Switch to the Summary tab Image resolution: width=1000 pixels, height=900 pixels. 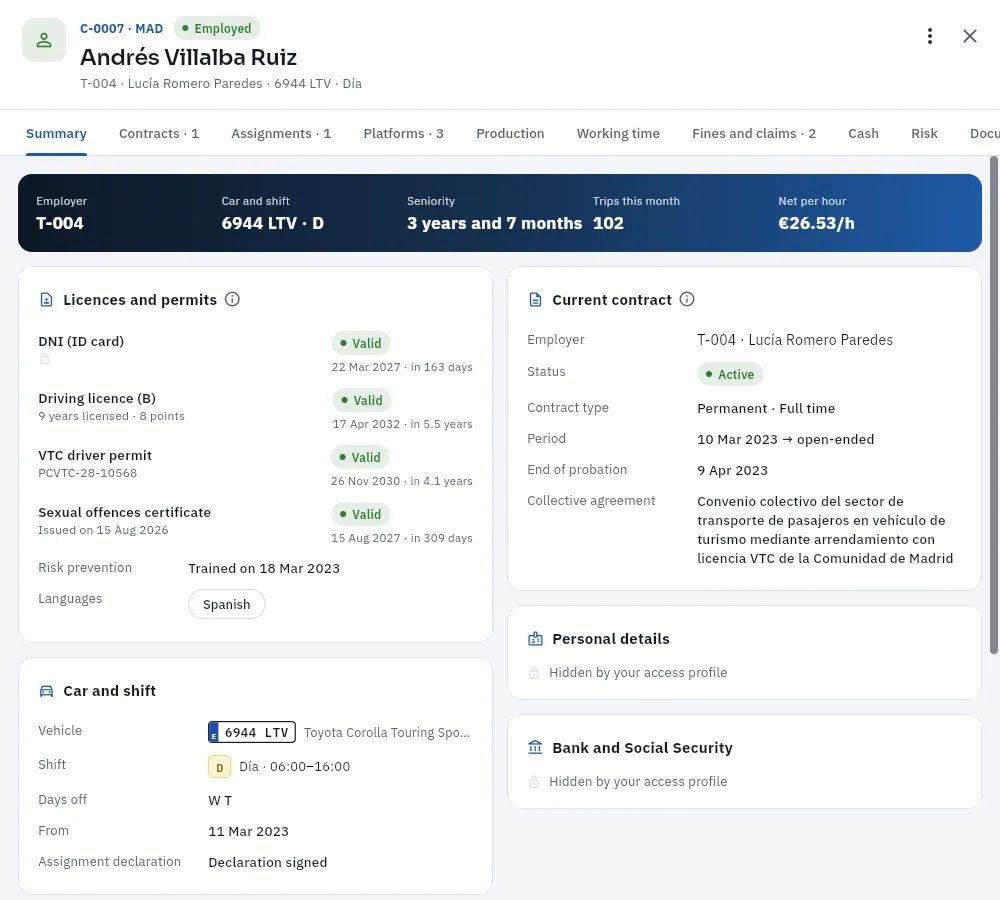click(56, 133)
